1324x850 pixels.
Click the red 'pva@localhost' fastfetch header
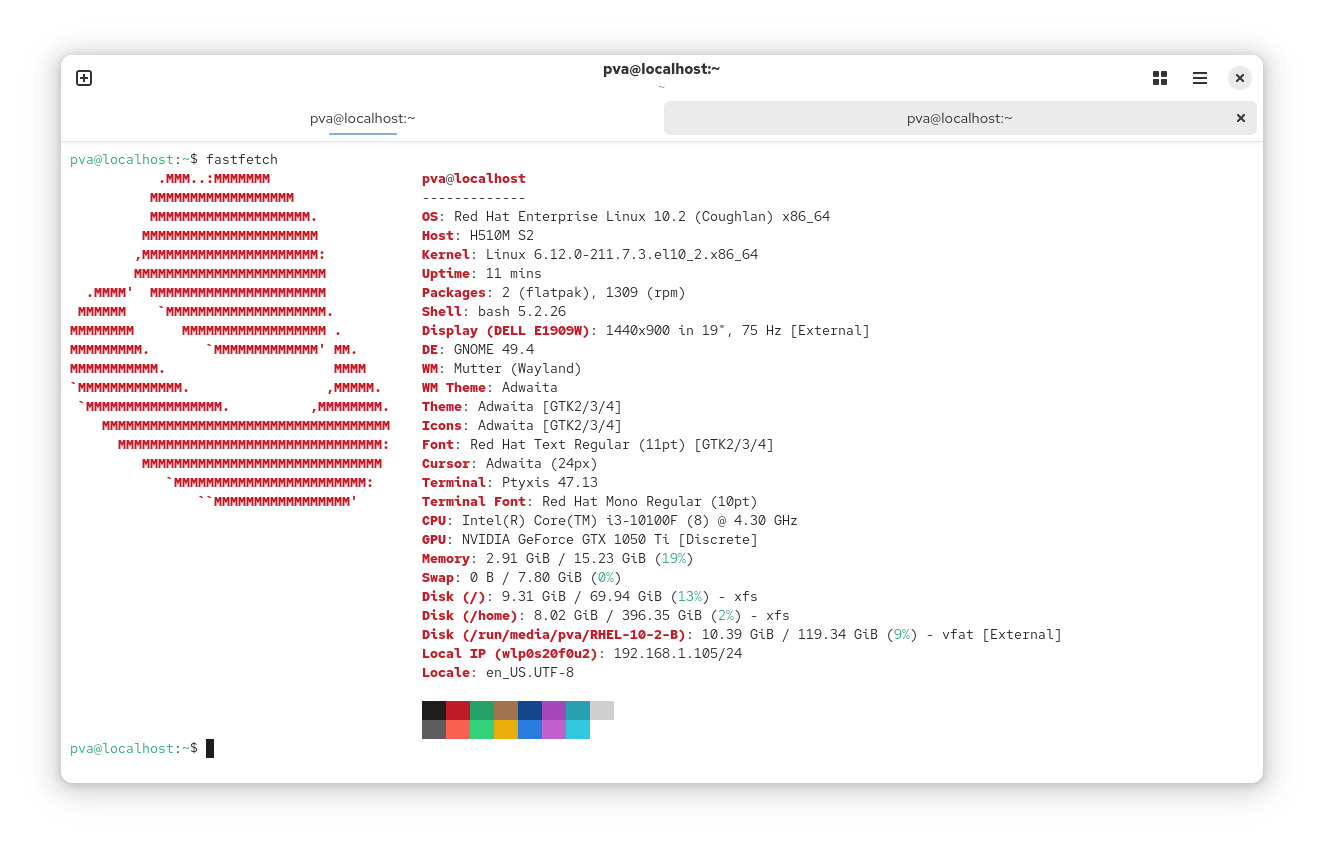click(x=474, y=178)
